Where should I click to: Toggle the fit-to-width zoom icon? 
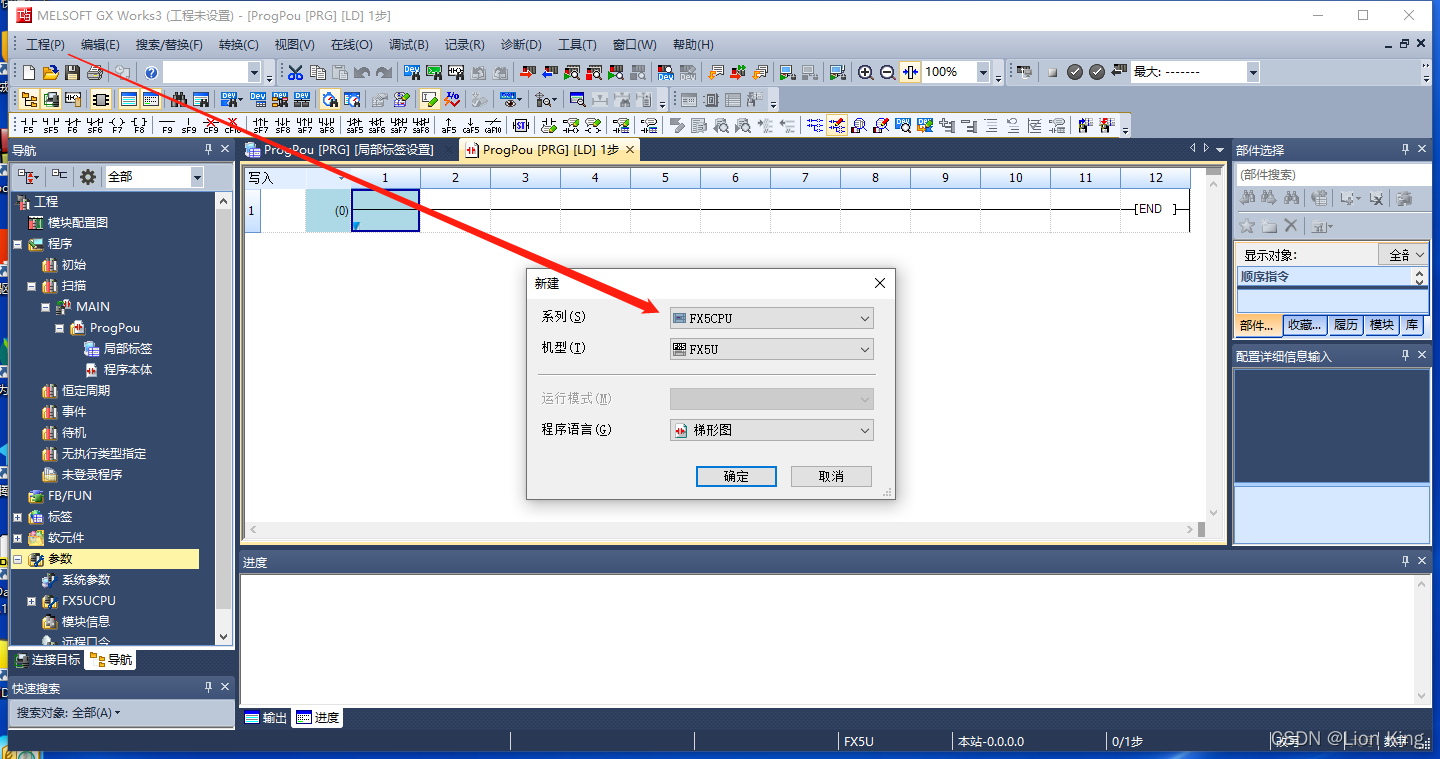click(x=910, y=72)
